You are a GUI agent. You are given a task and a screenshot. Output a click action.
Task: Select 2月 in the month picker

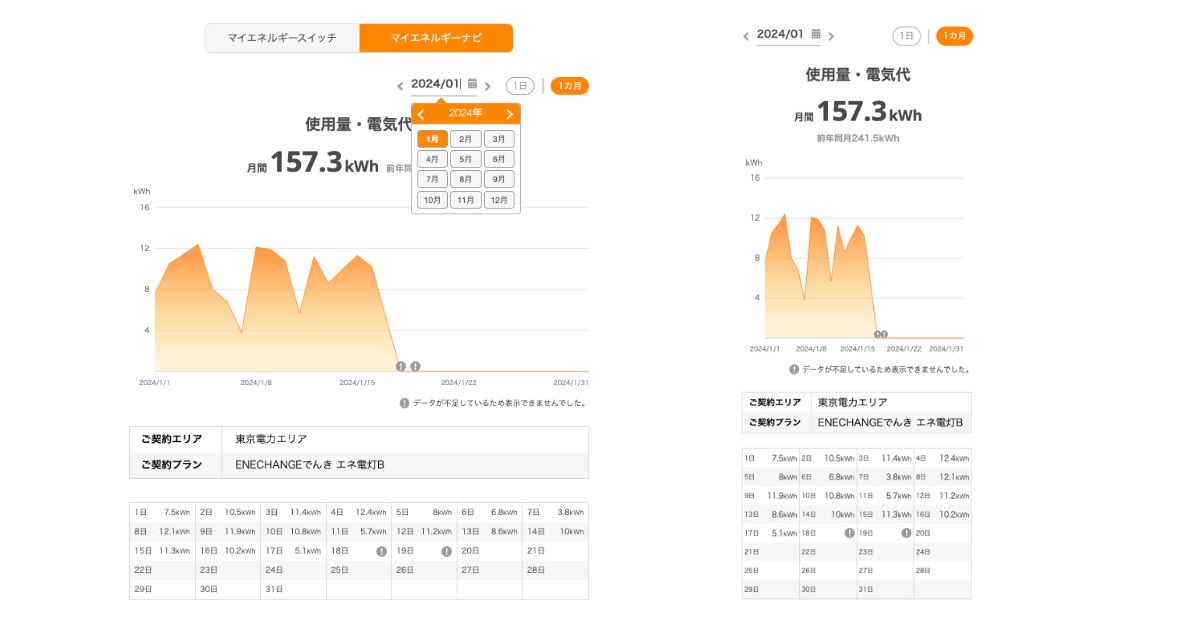click(465, 139)
